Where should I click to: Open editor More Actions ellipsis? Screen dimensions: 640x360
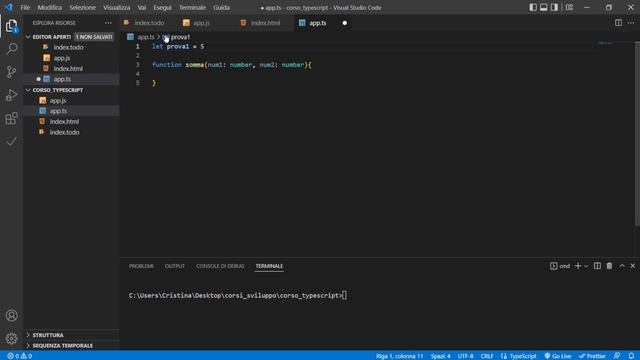pyautogui.click(x=631, y=23)
